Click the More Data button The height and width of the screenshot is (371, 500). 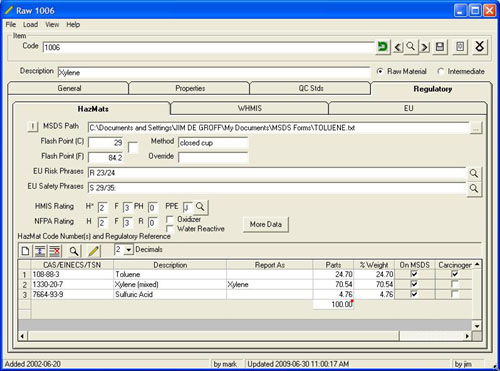coord(266,224)
